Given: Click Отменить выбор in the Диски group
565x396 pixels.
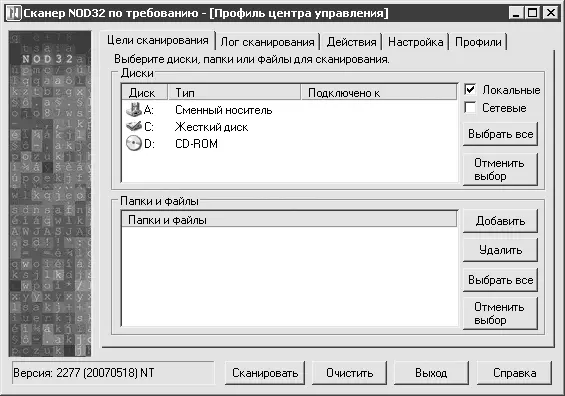Looking at the screenshot, I should (501, 169).
